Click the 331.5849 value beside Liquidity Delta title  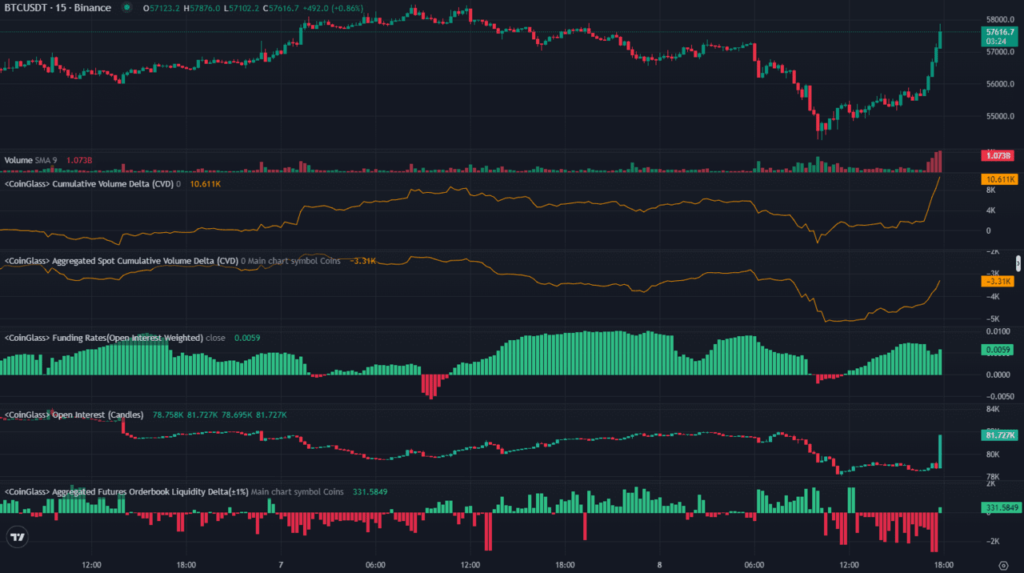click(370, 492)
